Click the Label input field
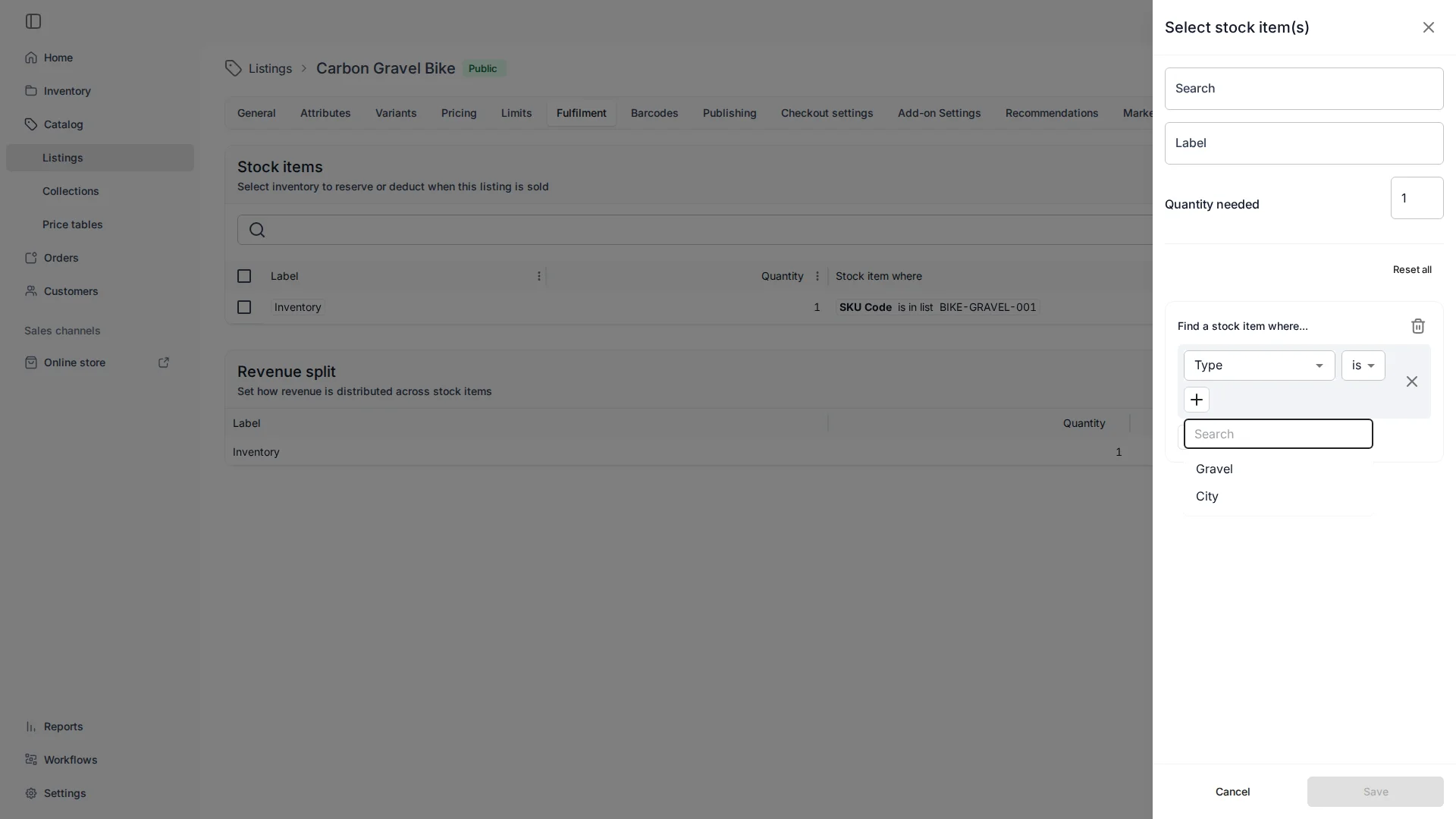Image resolution: width=1456 pixels, height=819 pixels. [x=1304, y=143]
